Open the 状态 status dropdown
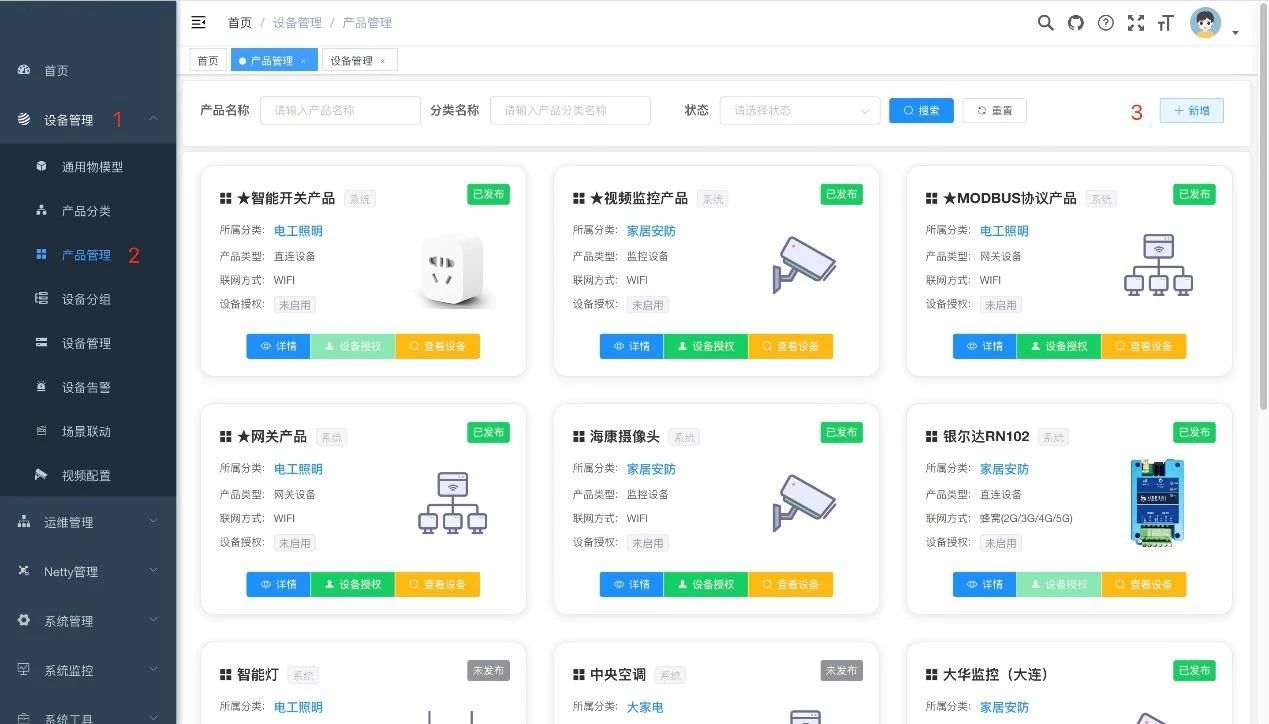Viewport: 1269px width, 724px height. pyautogui.click(x=799, y=111)
